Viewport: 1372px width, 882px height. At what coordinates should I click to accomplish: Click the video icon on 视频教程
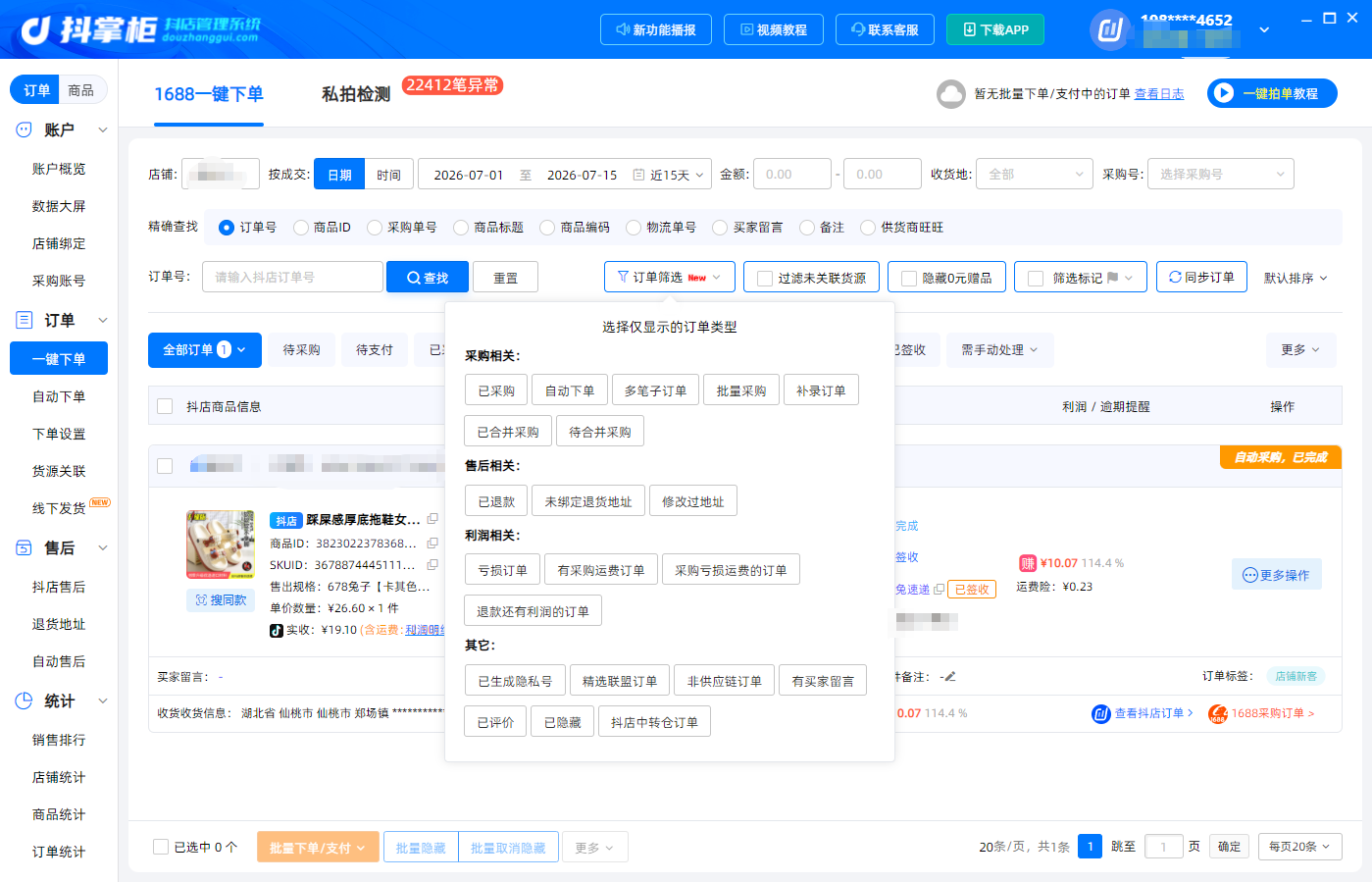point(746,29)
